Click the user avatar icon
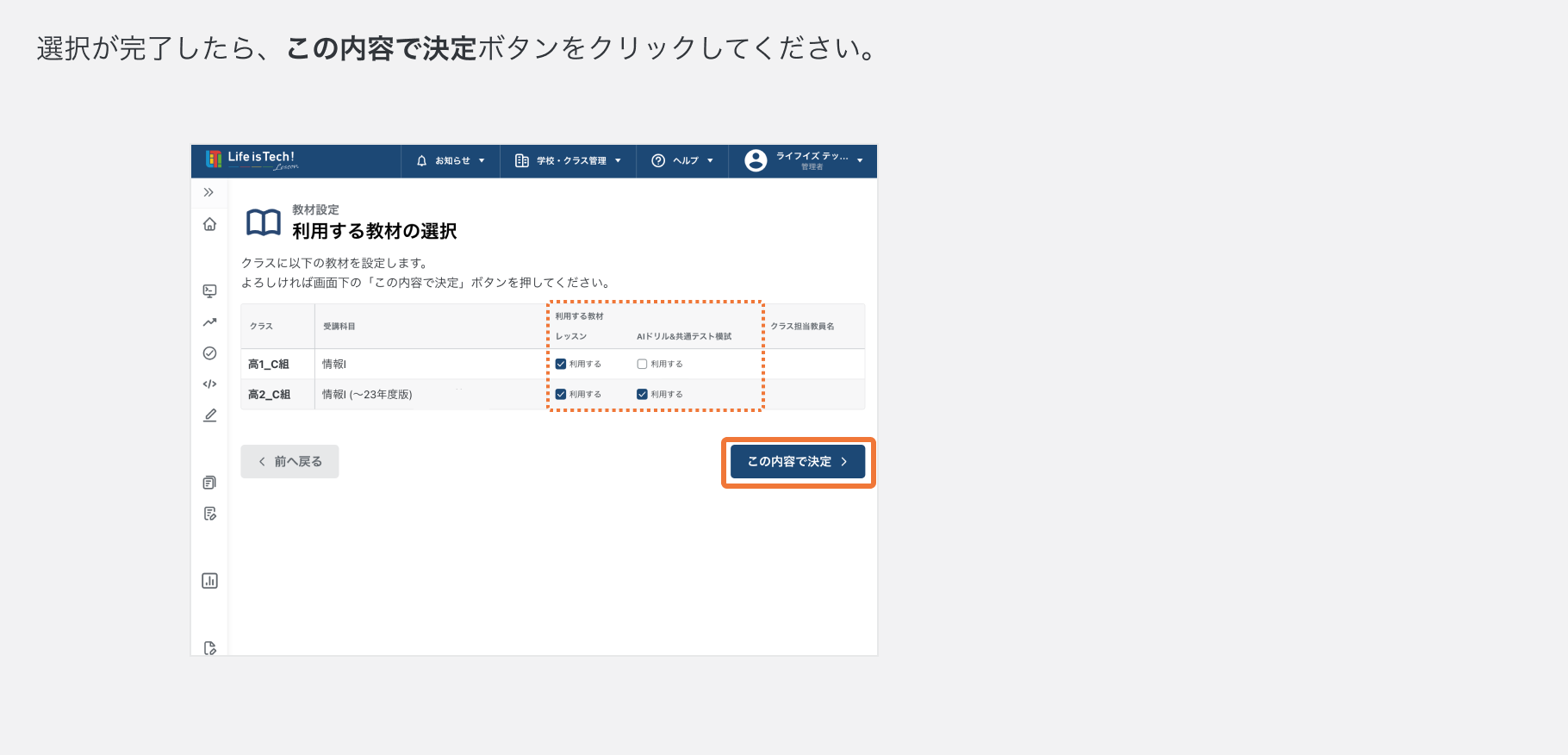The width and height of the screenshot is (1568, 755). [x=756, y=161]
